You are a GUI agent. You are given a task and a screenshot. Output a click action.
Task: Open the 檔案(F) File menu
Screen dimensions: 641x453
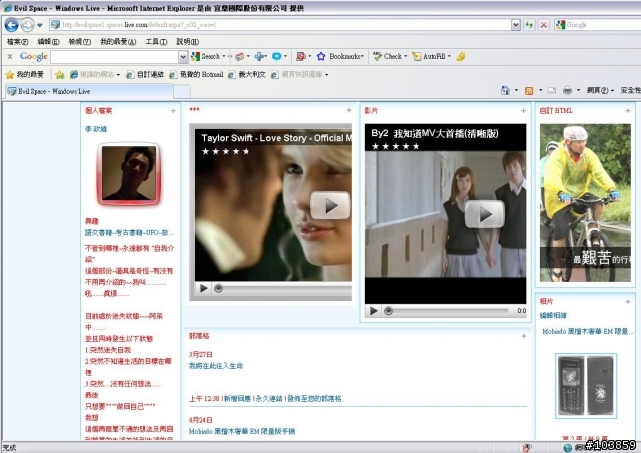tap(18, 42)
